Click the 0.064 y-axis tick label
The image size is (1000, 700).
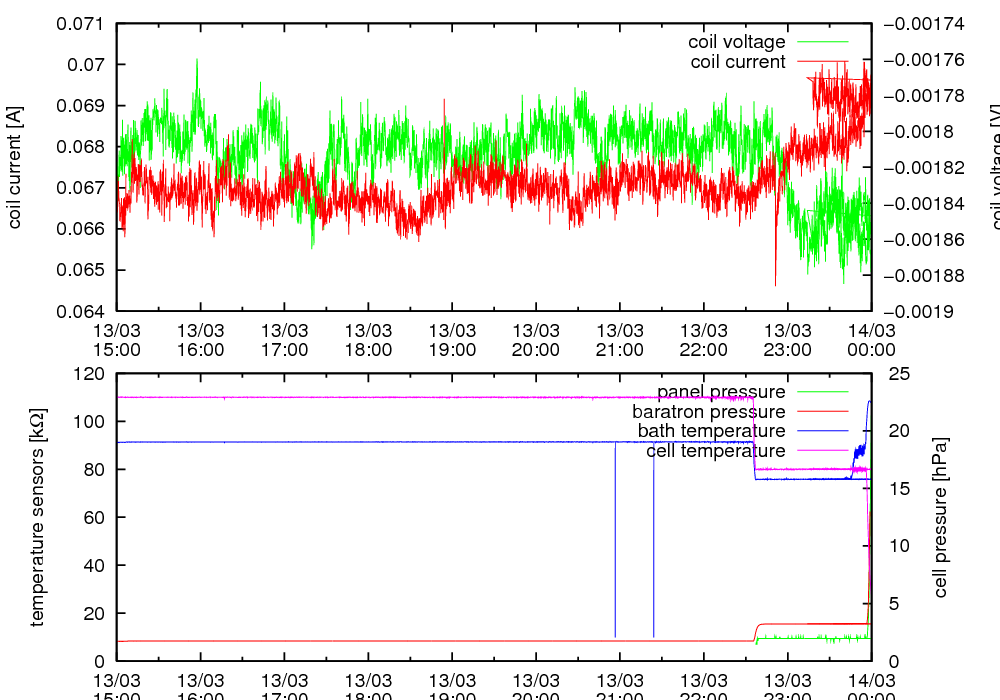[83, 311]
